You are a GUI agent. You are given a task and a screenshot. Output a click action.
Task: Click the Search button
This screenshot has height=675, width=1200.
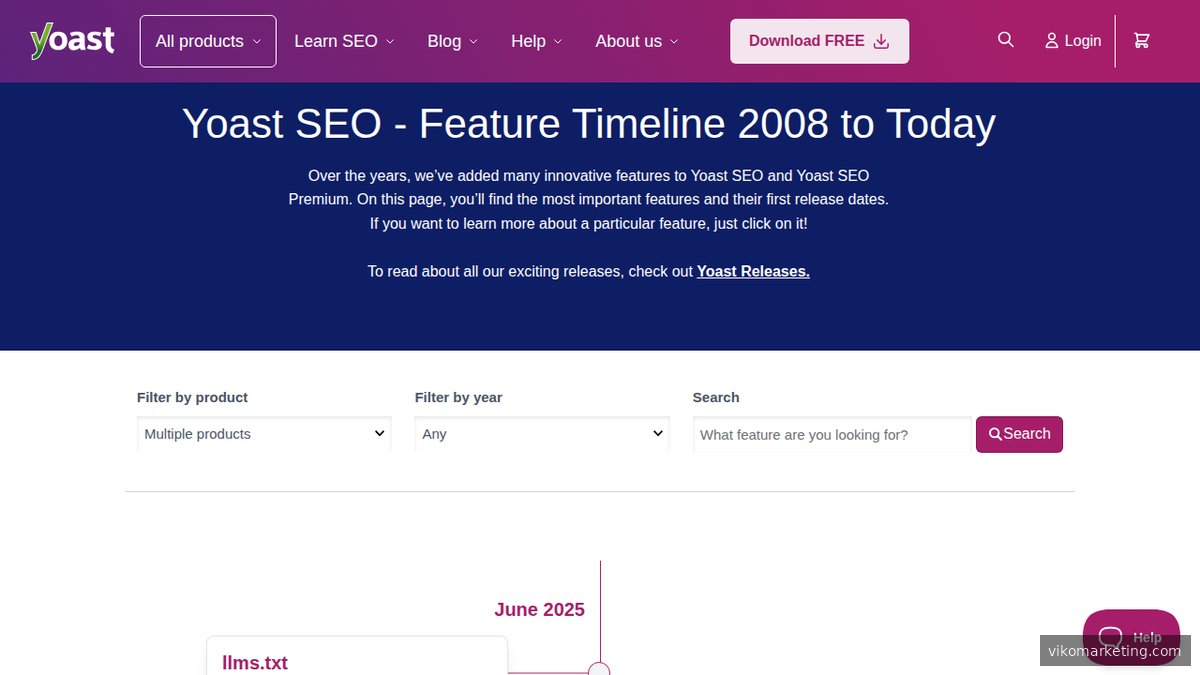point(1019,434)
